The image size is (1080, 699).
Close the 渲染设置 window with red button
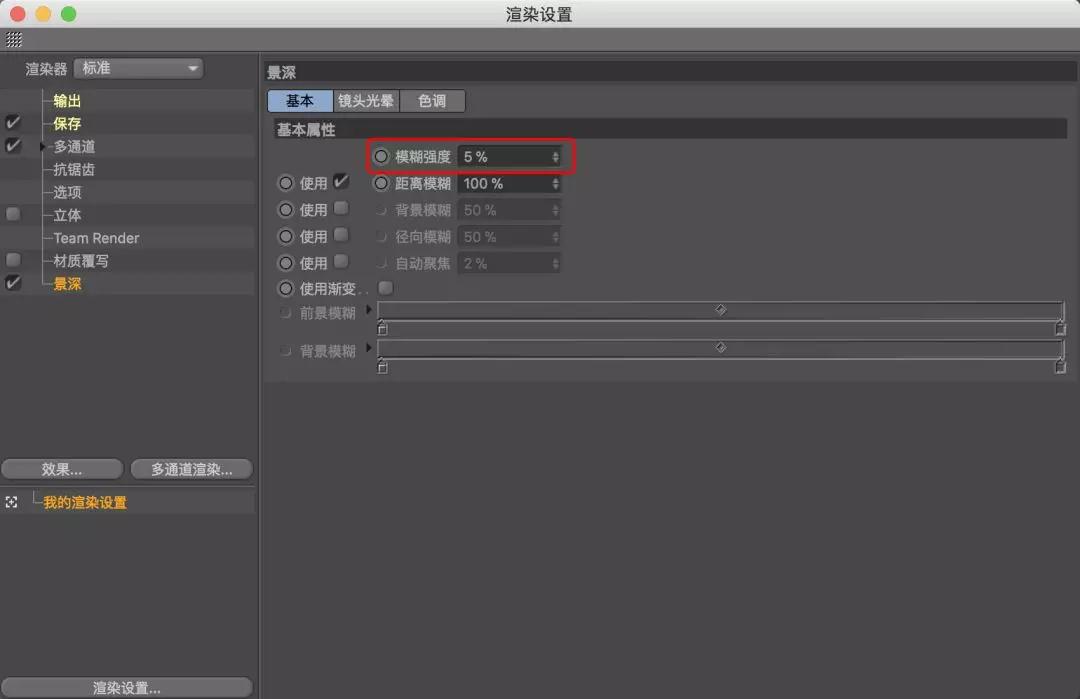point(18,14)
